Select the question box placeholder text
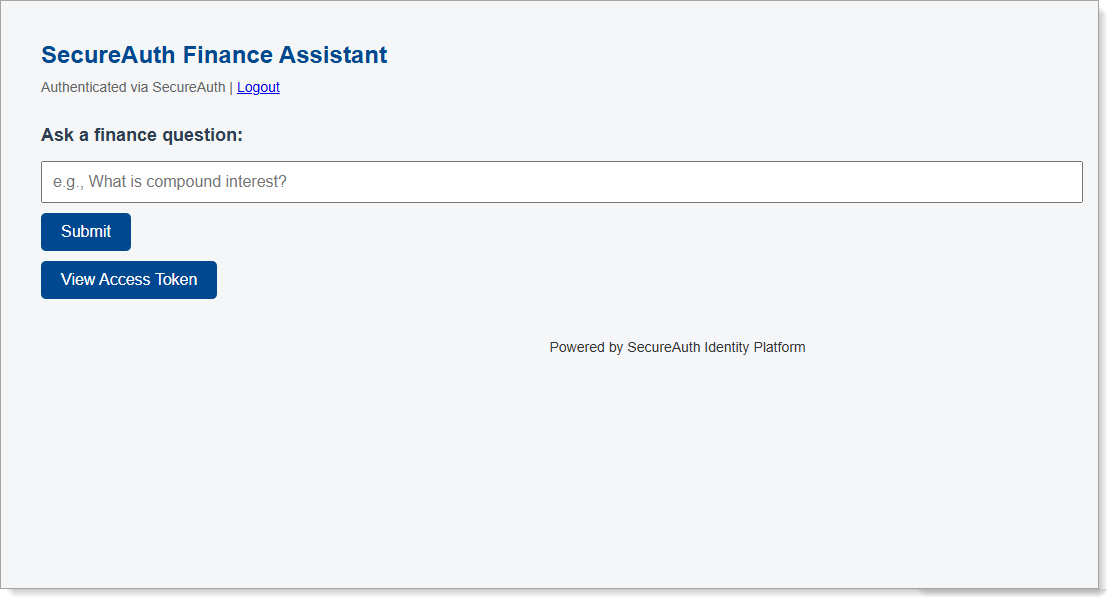The height and width of the screenshot is (604, 1114). pos(170,181)
